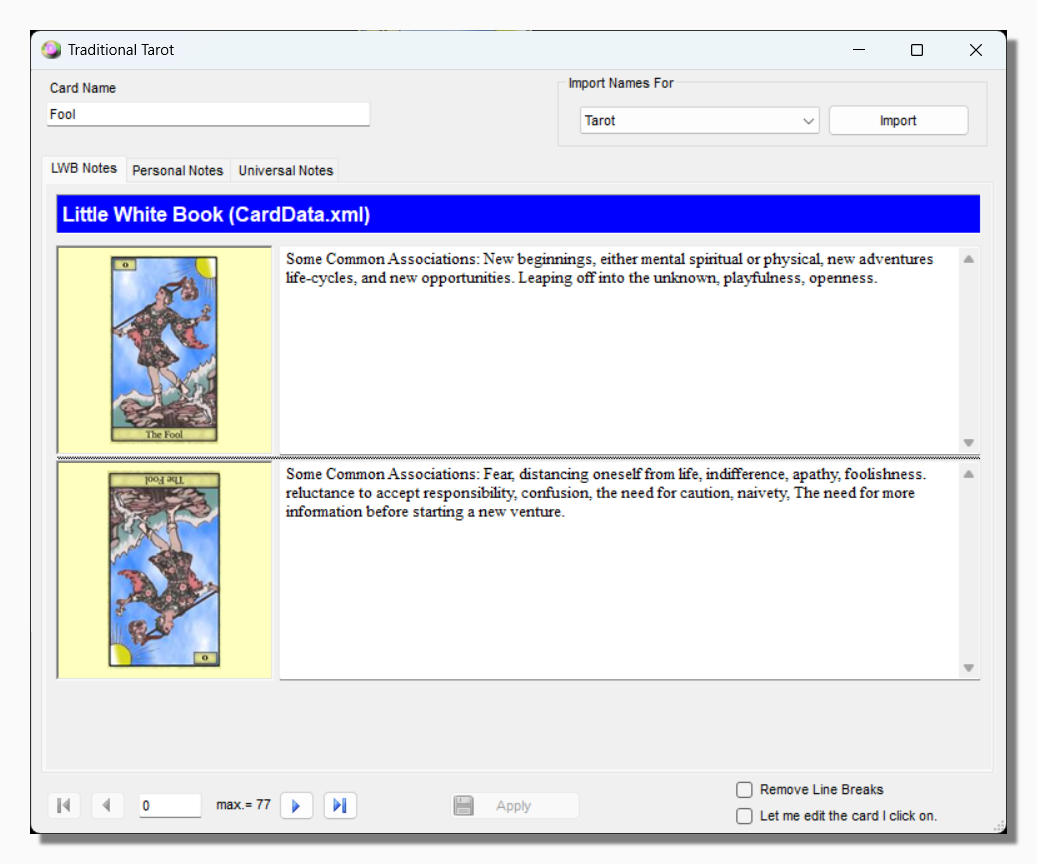Click the Card Name label
Image resolution: width=1037 pixels, height=864 pixels.
tap(83, 88)
